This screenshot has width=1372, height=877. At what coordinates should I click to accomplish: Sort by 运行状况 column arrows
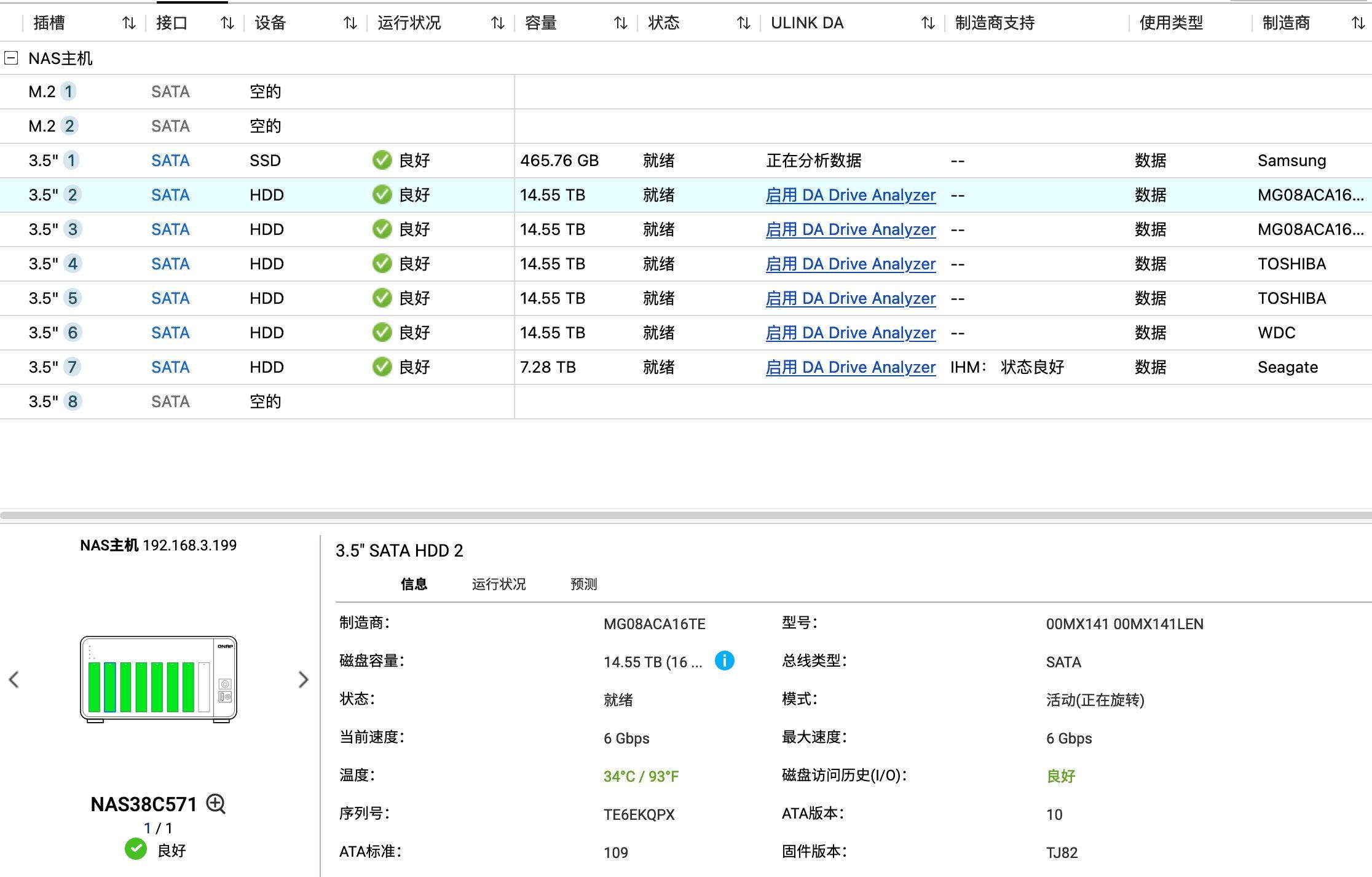coord(498,23)
